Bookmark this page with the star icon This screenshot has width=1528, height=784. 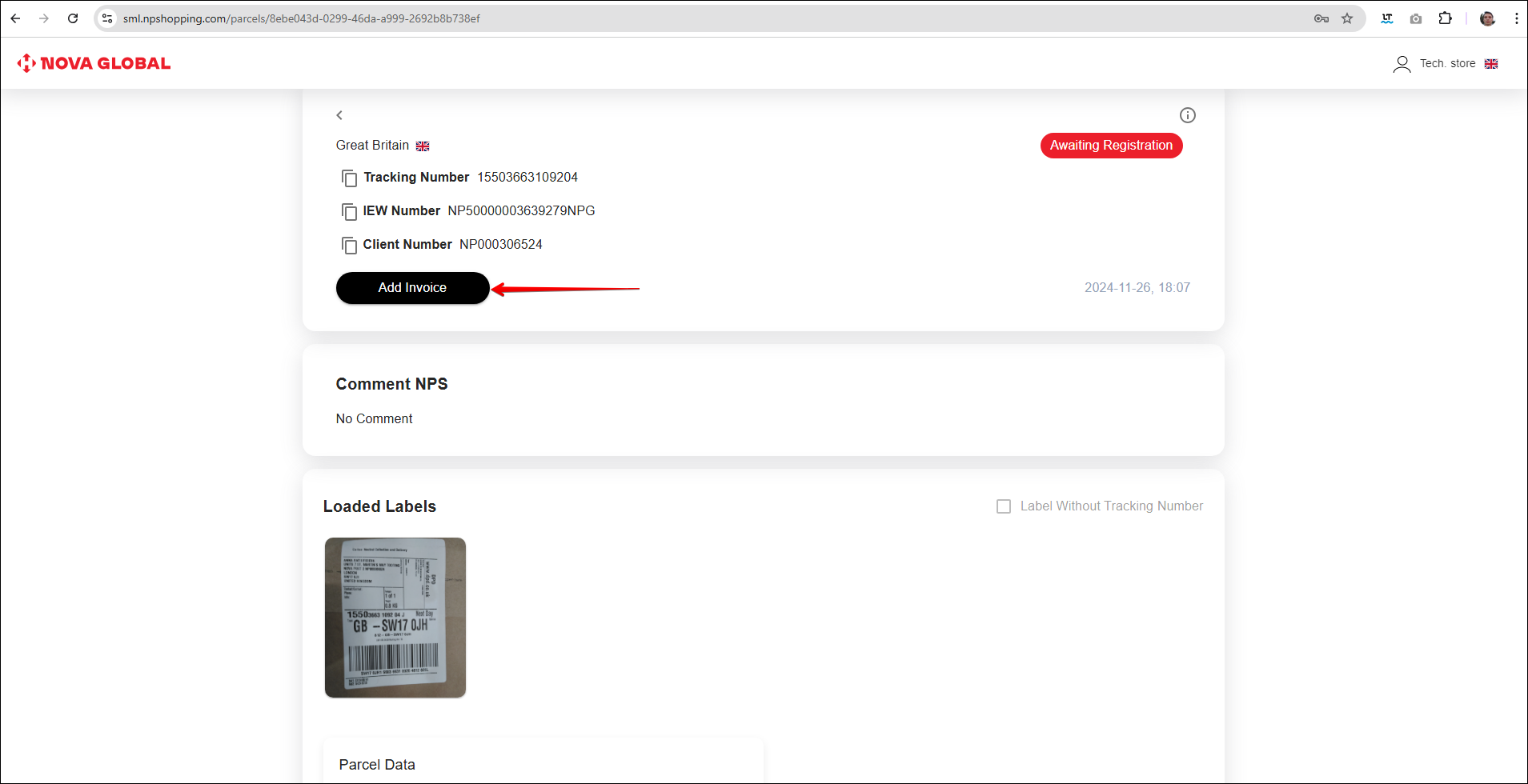point(1347,18)
